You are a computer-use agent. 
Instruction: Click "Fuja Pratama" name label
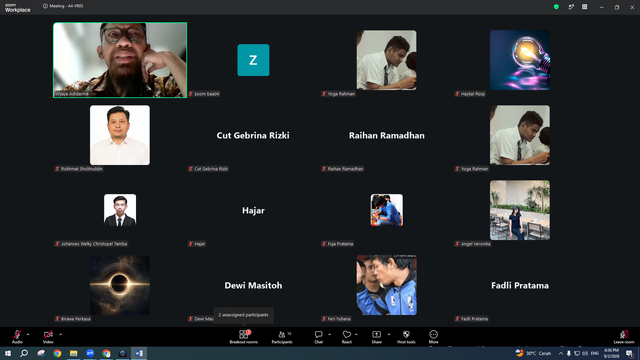click(340, 244)
